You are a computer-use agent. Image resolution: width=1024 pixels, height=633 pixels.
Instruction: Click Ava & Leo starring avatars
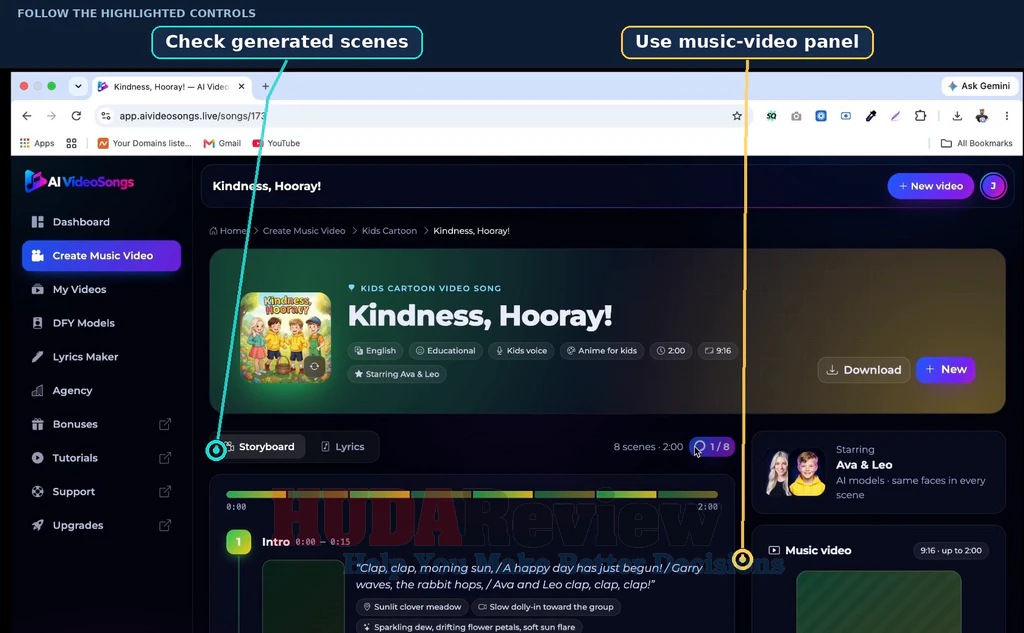pos(795,472)
